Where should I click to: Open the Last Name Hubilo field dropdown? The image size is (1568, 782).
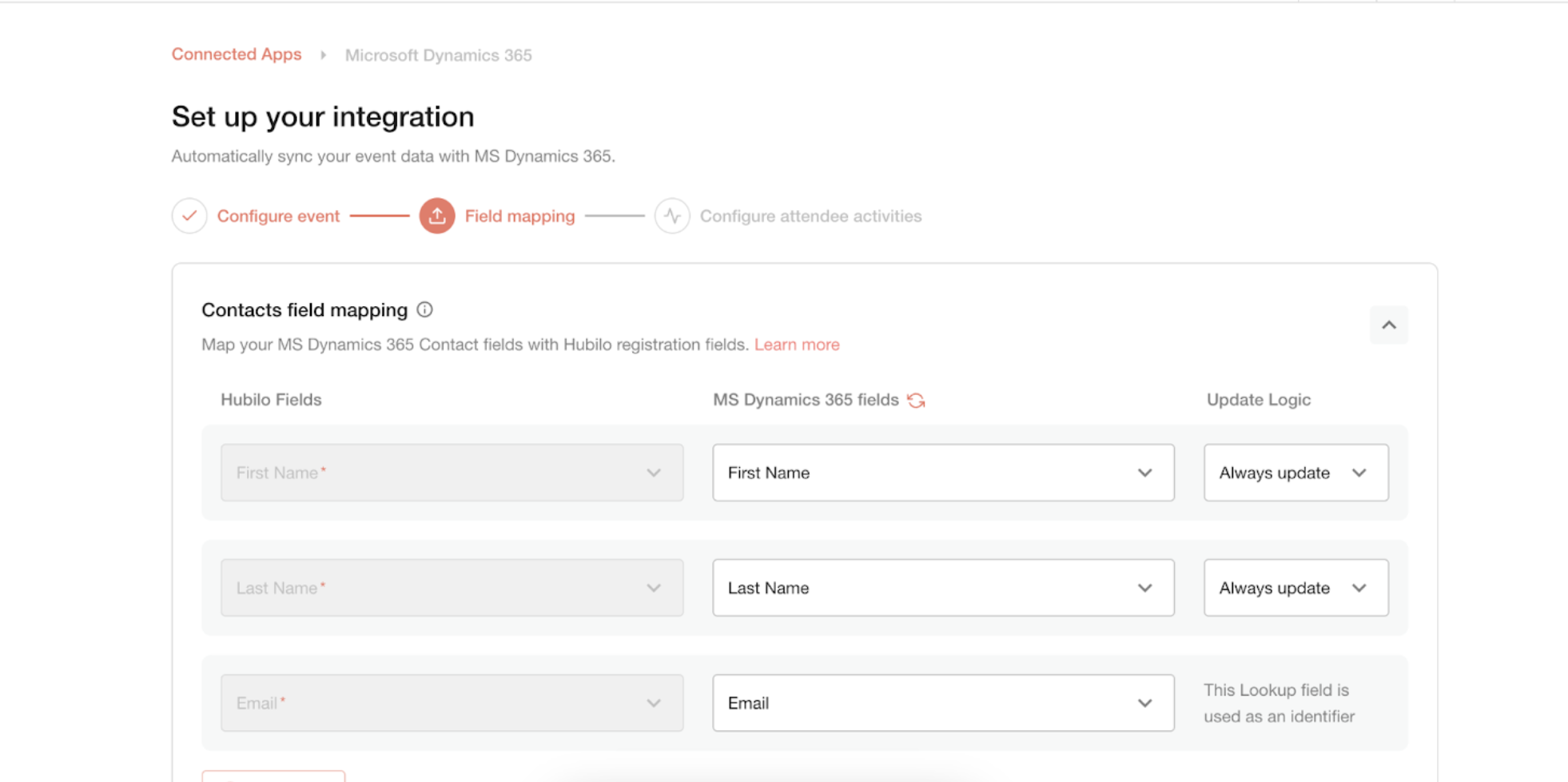coord(452,588)
